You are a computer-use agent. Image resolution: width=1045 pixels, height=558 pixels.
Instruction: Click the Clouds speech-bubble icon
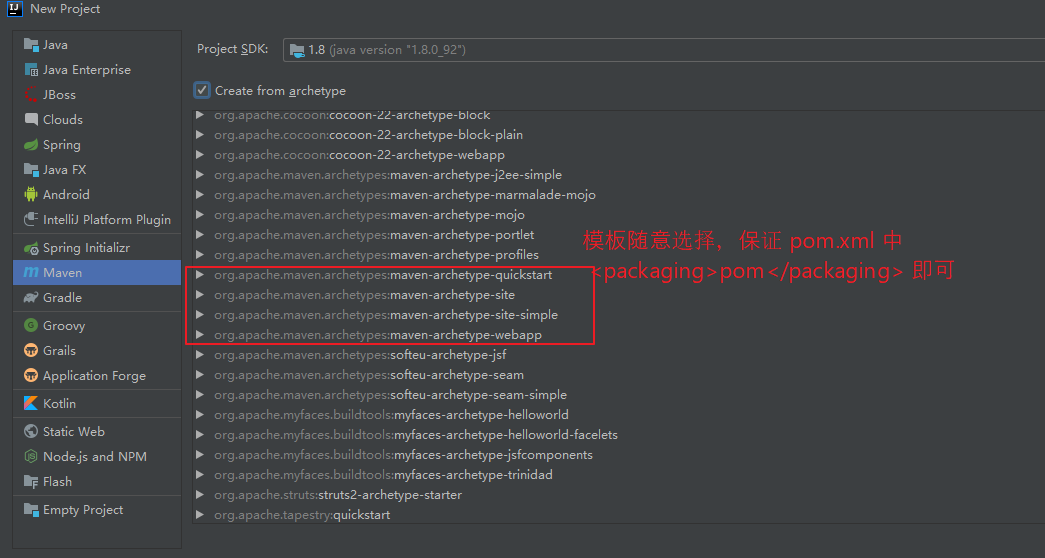tap(31, 119)
